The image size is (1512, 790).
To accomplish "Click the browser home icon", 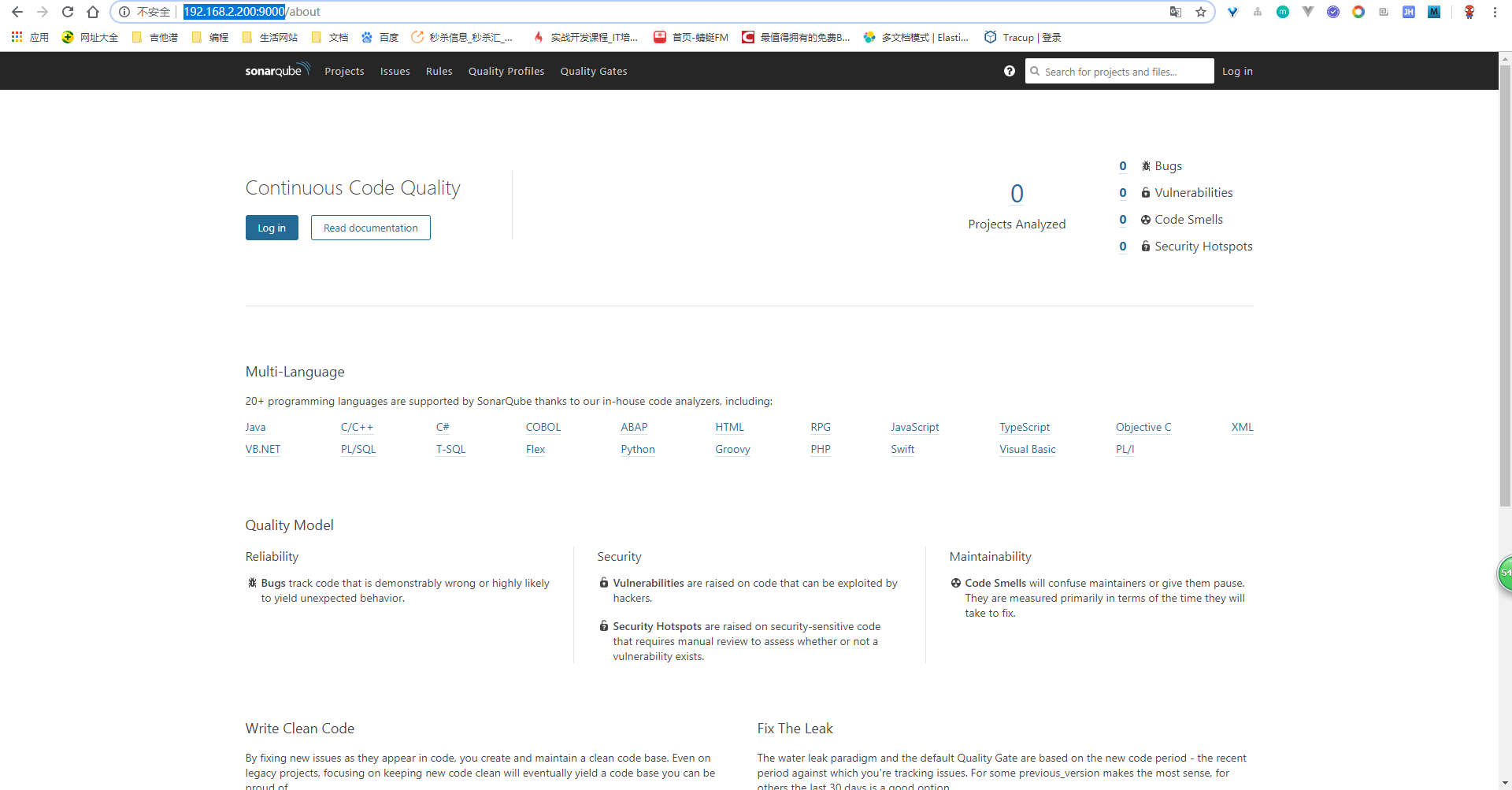I will click(x=93, y=12).
